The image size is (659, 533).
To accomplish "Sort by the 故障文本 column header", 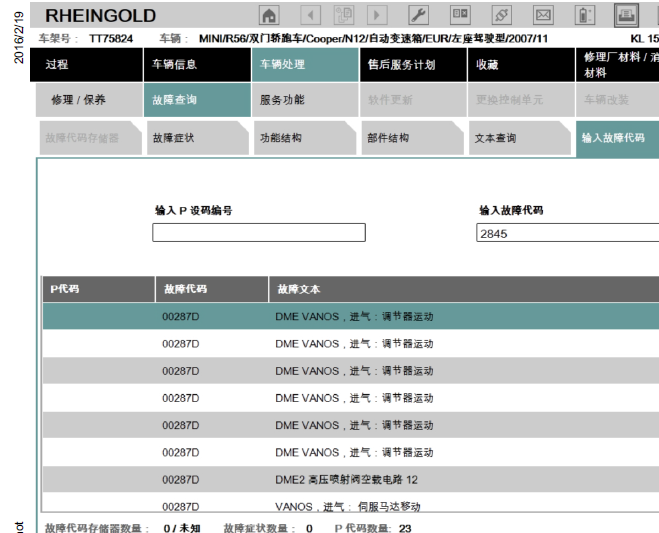I will (x=464, y=289).
